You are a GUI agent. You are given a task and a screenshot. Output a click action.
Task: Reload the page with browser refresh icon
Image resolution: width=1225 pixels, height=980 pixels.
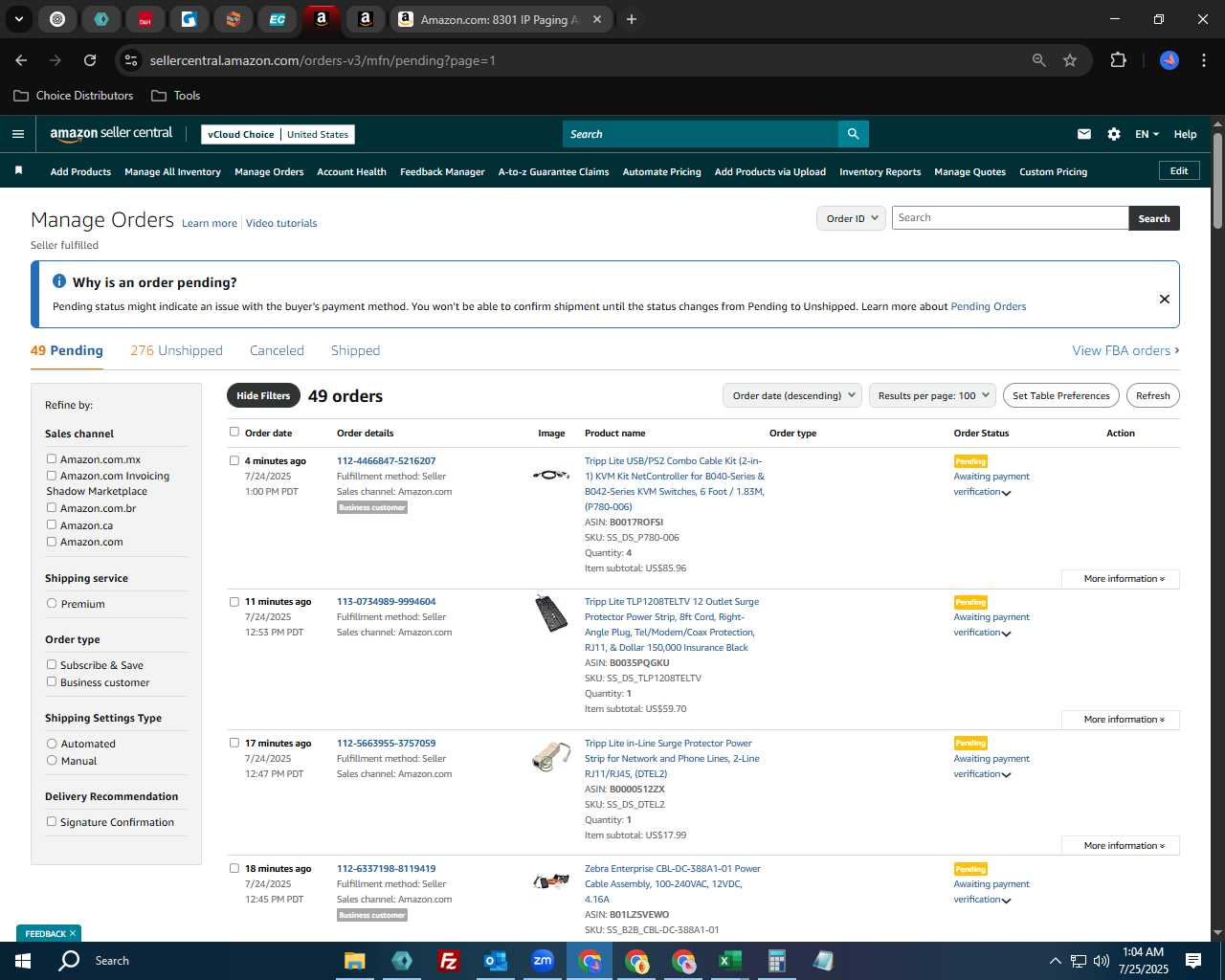pos(90,60)
